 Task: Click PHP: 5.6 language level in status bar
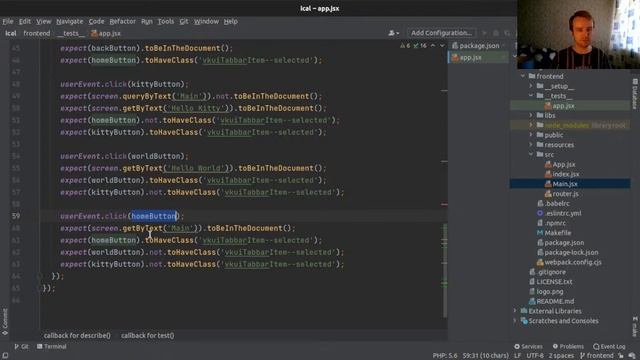point(445,356)
